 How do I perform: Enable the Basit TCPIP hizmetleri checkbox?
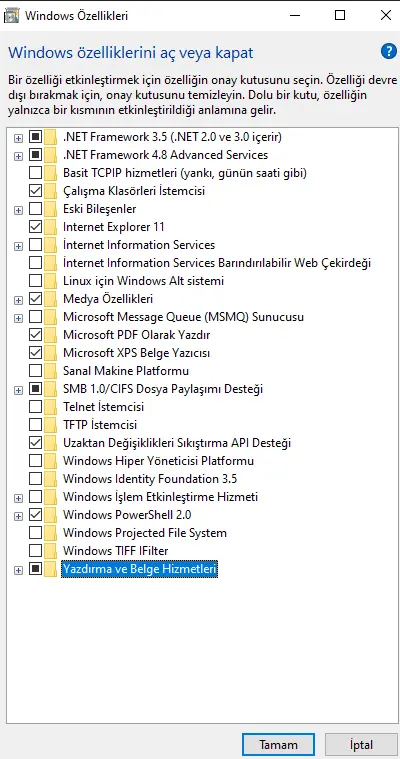click(35, 173)
